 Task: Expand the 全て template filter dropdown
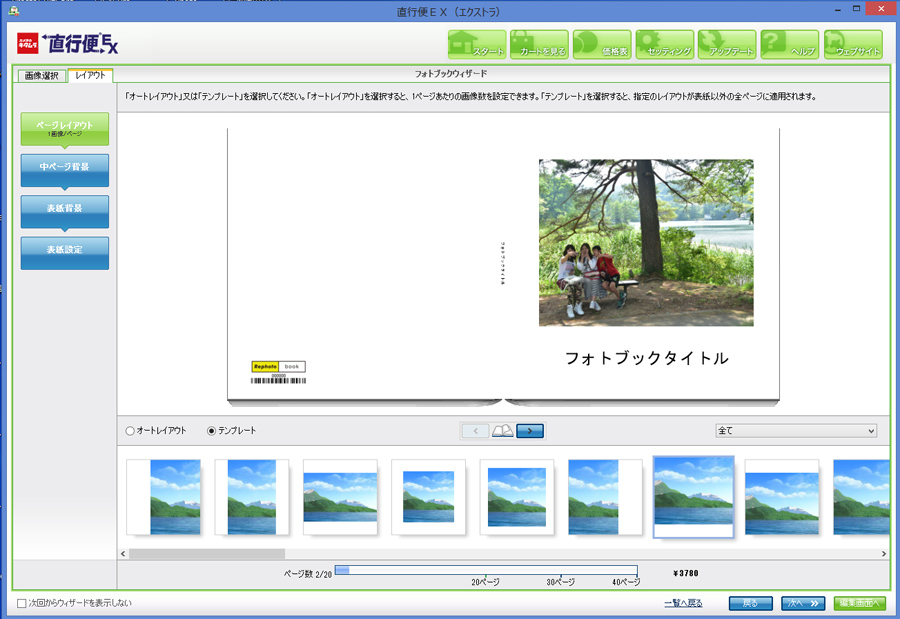tap(796, 431)
